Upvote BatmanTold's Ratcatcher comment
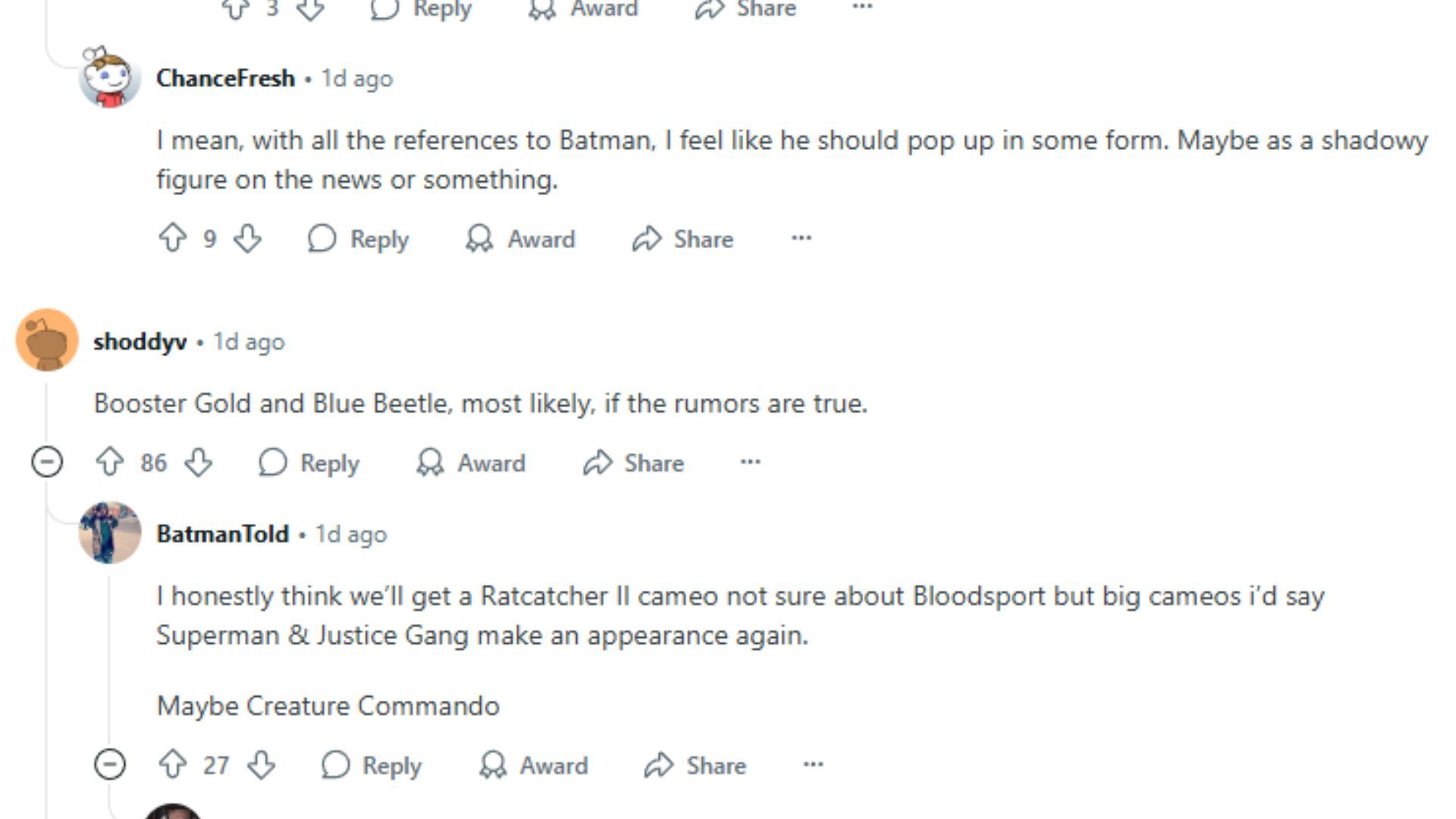The width and height of the screenshot is (1456, 819). tap(173, 764)
